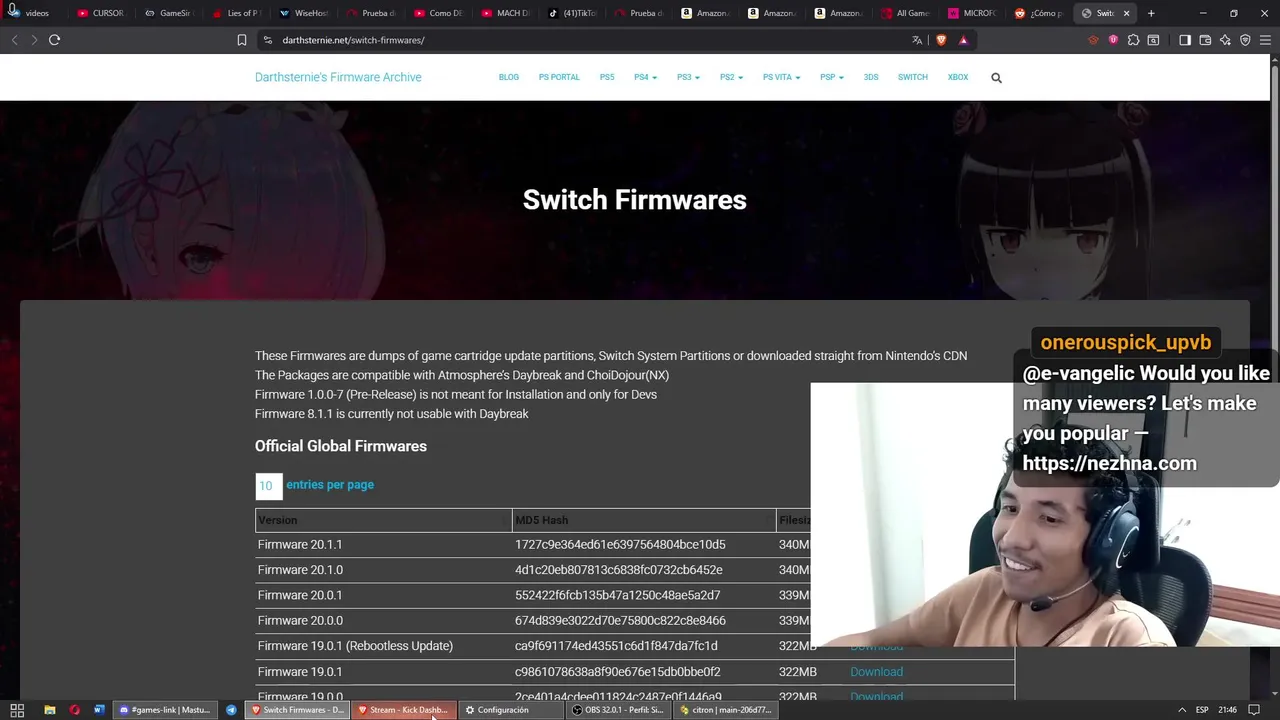Open the BLOG menu item
The width and height of the screenshot is (1280, 720).
pyautogui.click(x=509, y=77)
